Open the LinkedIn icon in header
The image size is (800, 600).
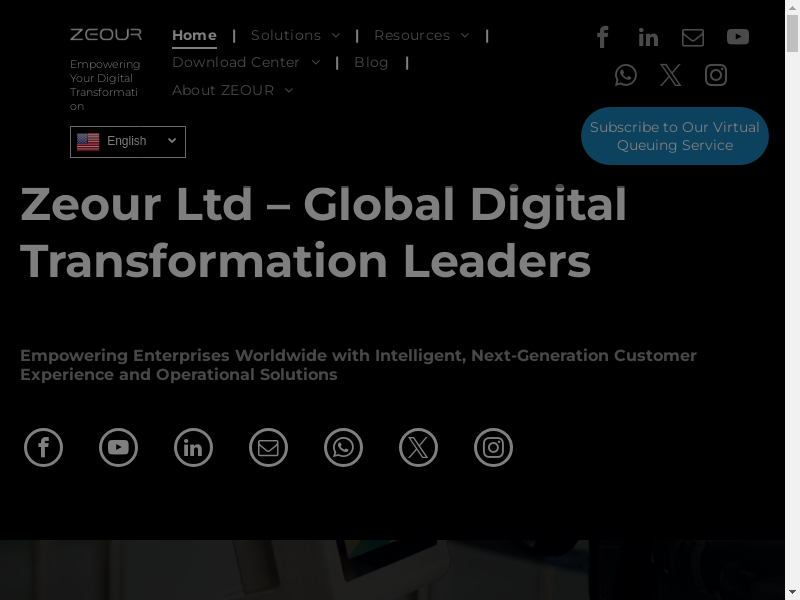tap(648, 37)
